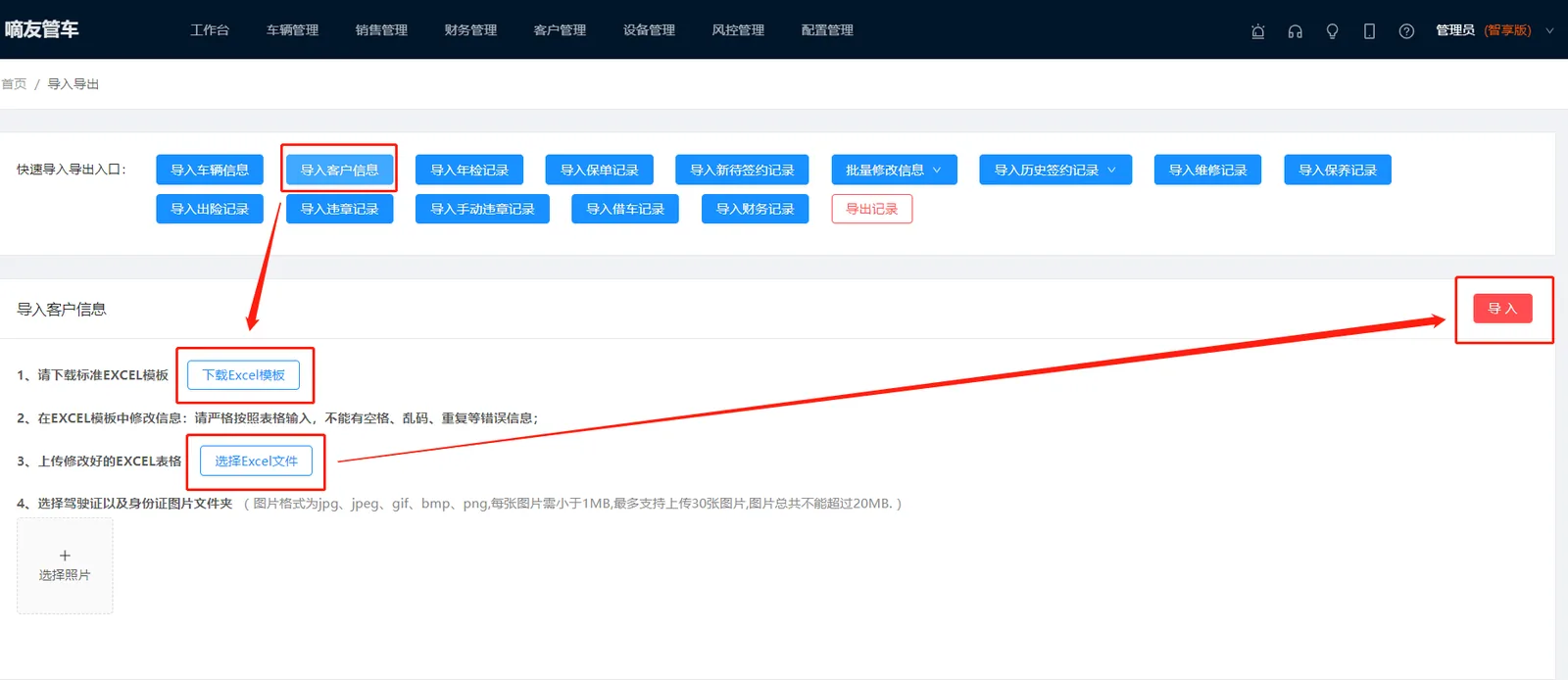Viewport: 1568px width, 680px height.
Task: Open the 财务管理 menu
Action: click(x=470, y=30)
